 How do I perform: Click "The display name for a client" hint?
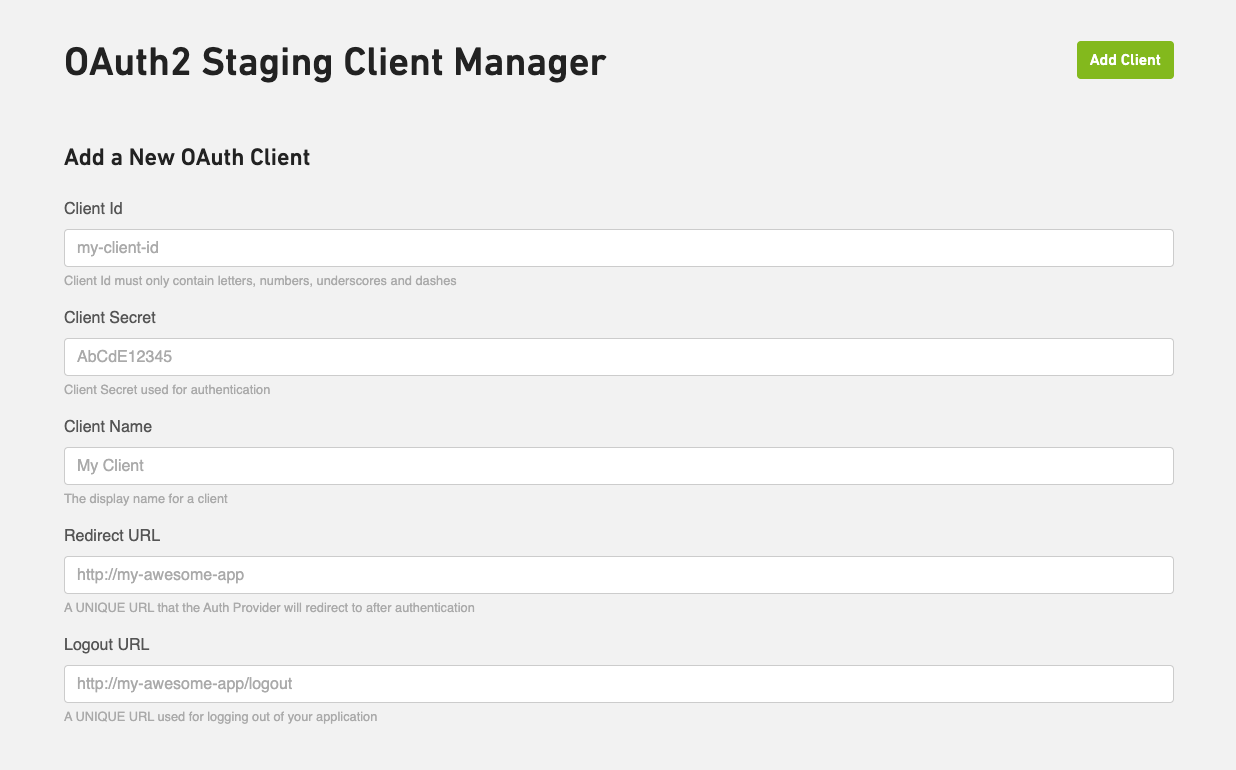pyautogui.click(x=146, y=499)
